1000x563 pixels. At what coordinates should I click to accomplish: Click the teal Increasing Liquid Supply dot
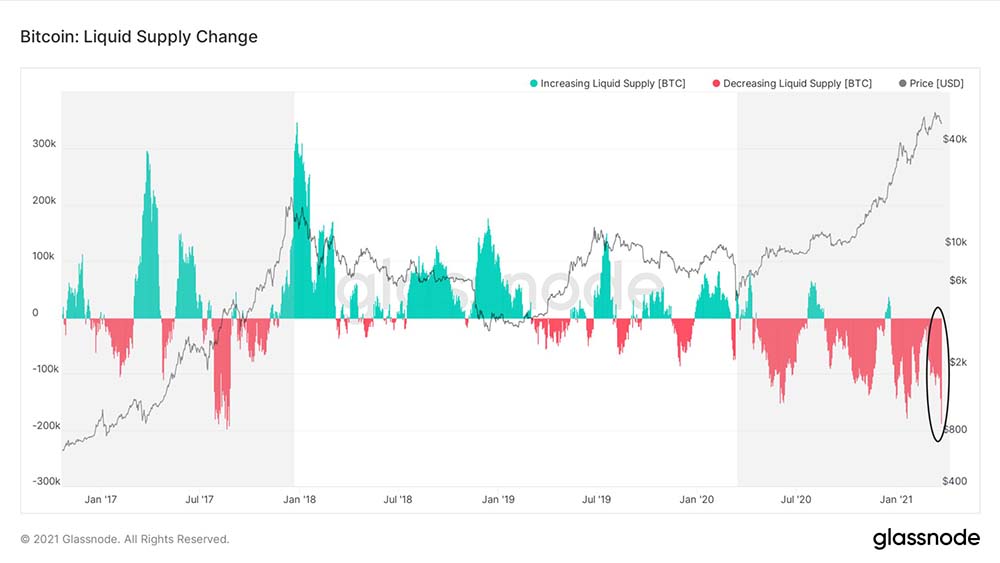[x=534, y=84]
